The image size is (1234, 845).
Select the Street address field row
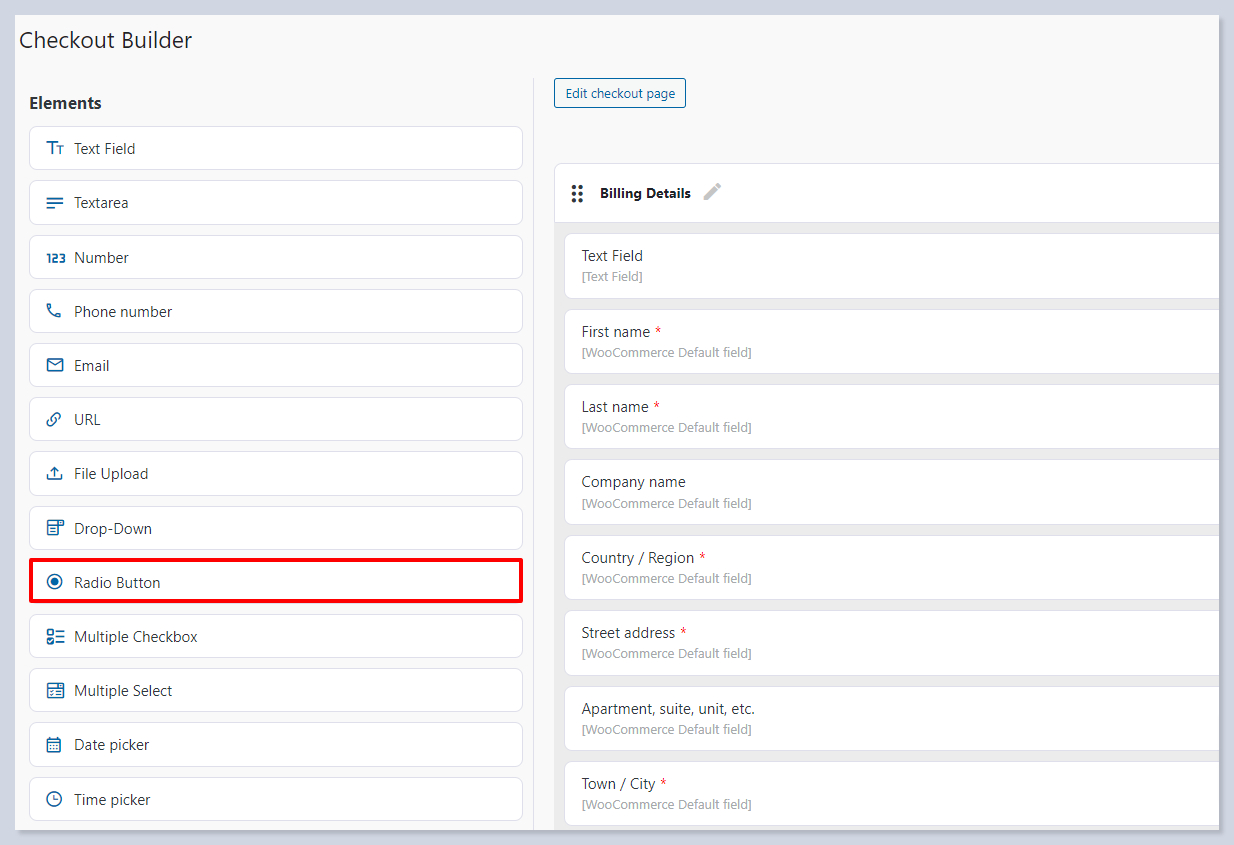pyautogui.click(x=890, y=642)
